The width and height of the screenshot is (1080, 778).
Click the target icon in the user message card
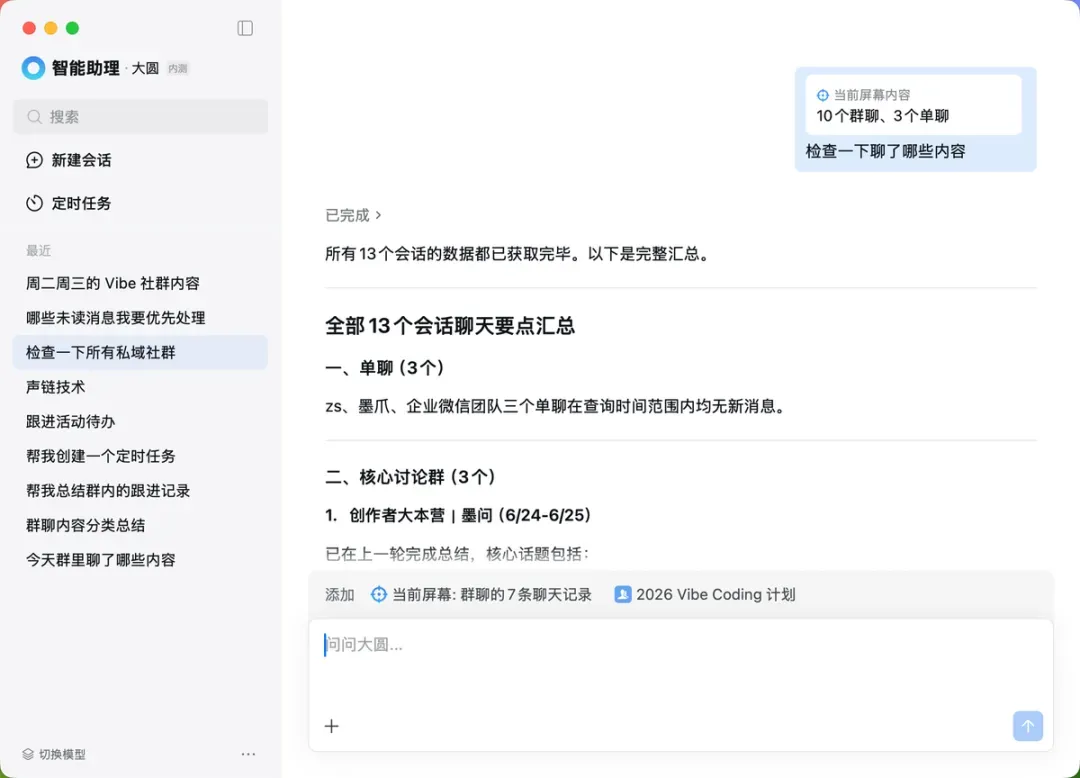pyautogui.click(x=822, y=95)
